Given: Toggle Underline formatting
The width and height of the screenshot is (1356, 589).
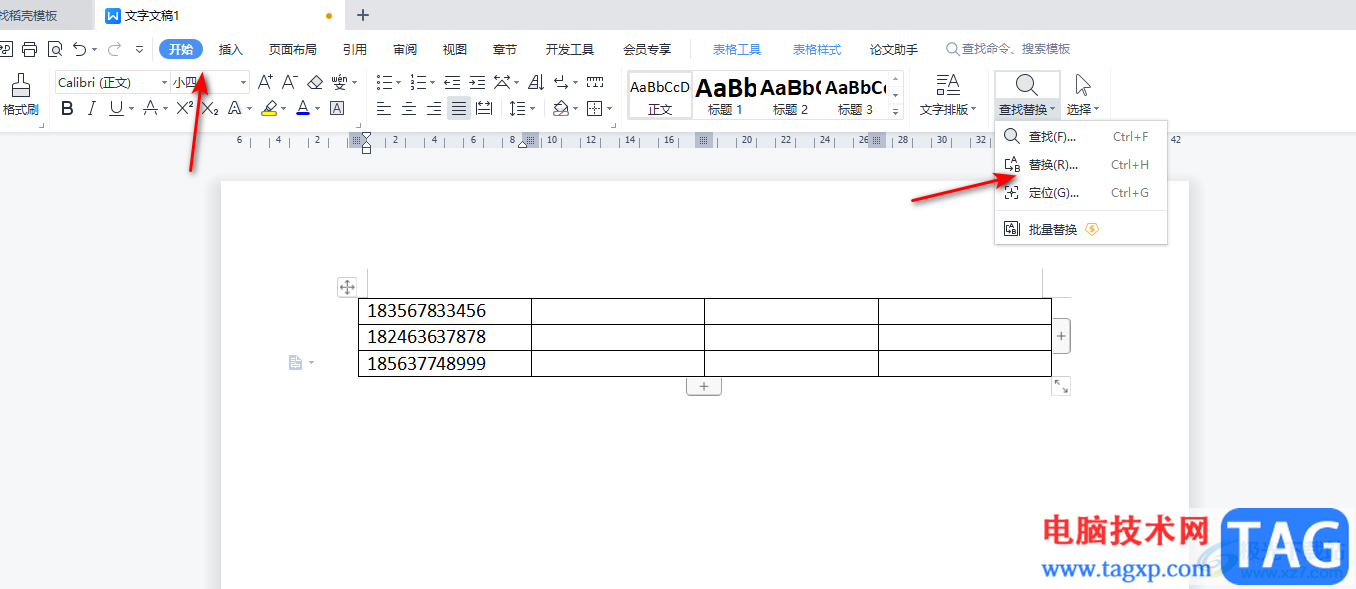Looking at the screenshot, I should coord(116,108).
